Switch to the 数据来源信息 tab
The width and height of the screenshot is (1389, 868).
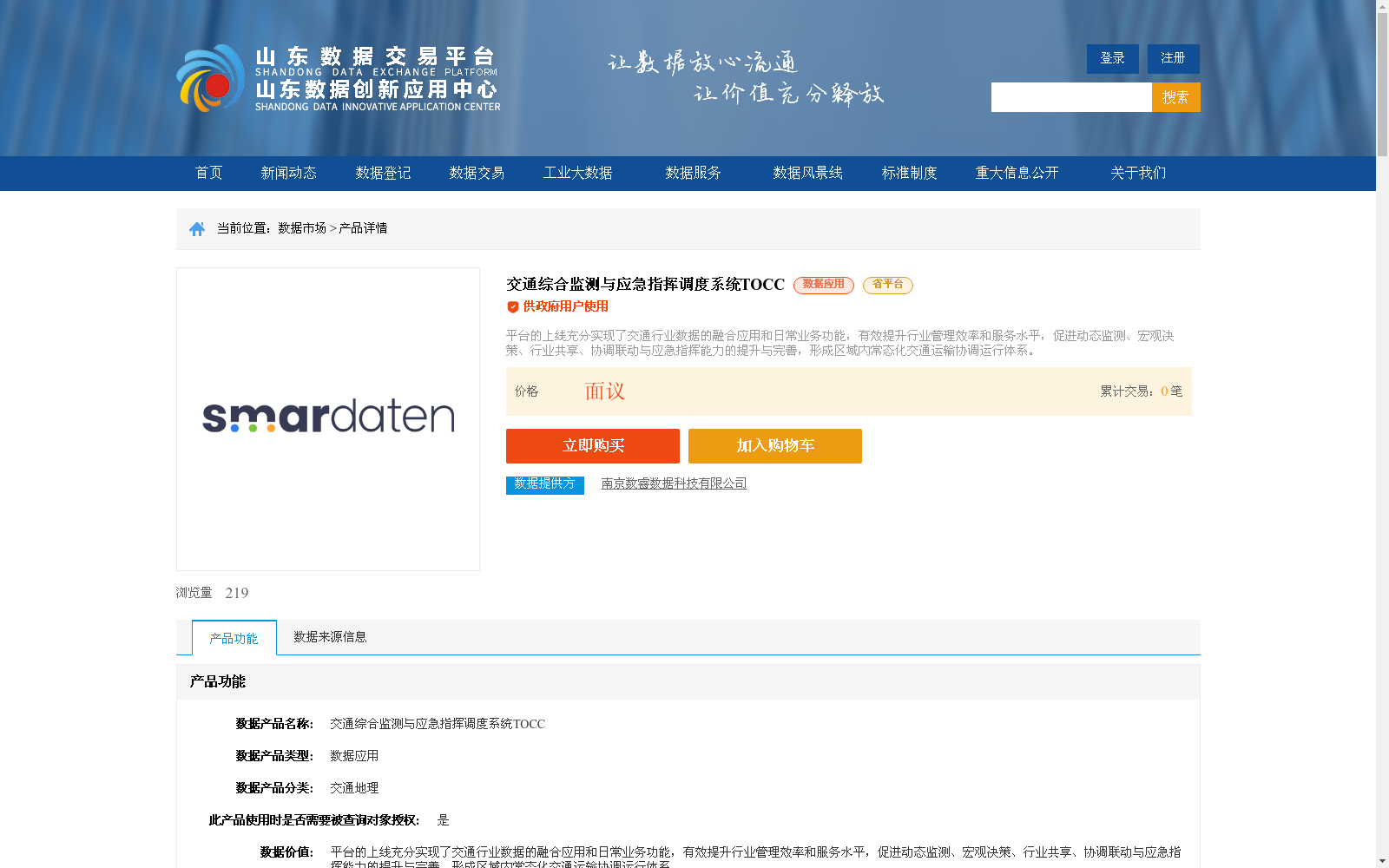click(330, 637)
